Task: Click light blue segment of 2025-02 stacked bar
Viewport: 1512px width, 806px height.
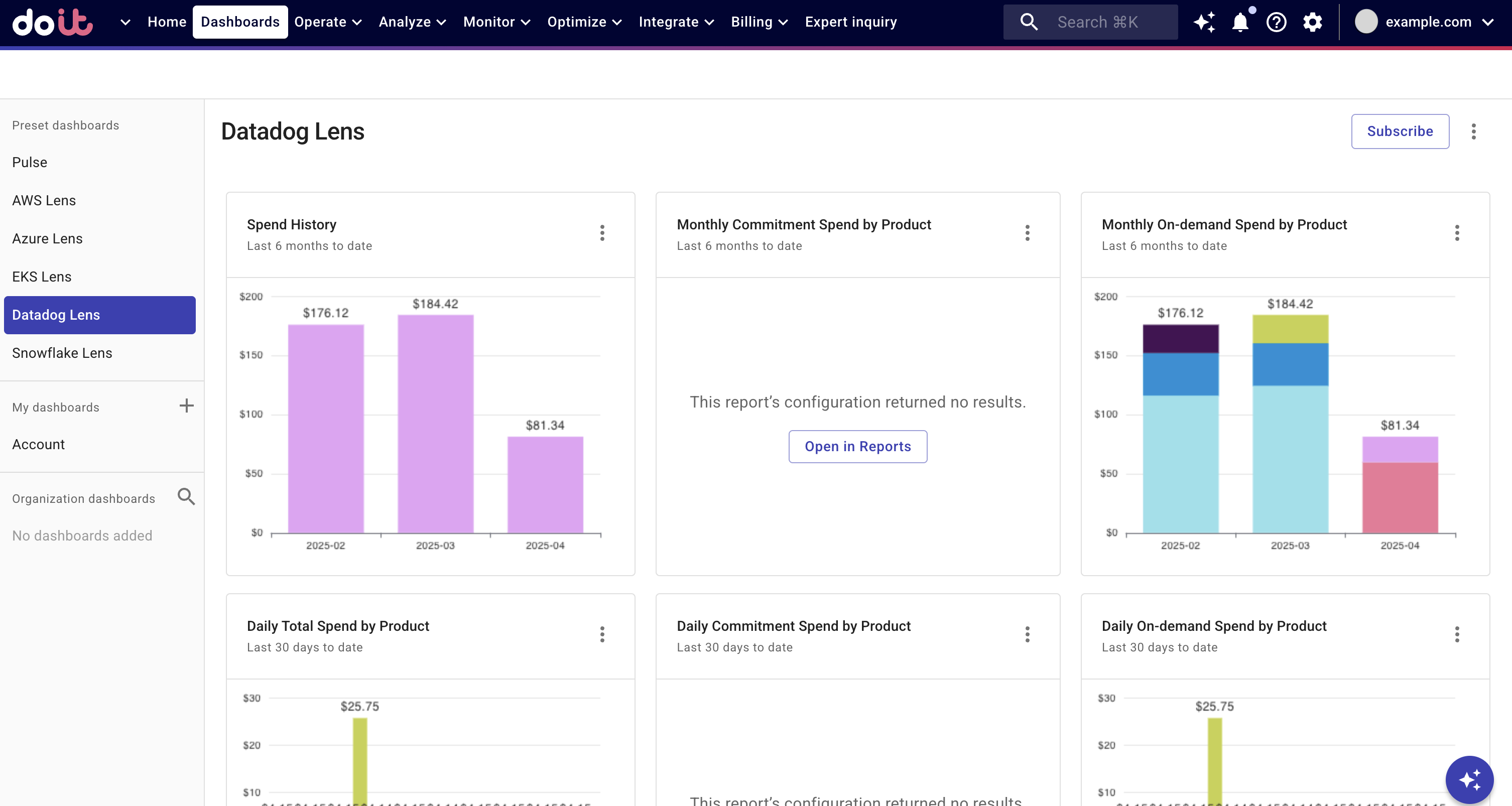Action: coord(1180,464)
